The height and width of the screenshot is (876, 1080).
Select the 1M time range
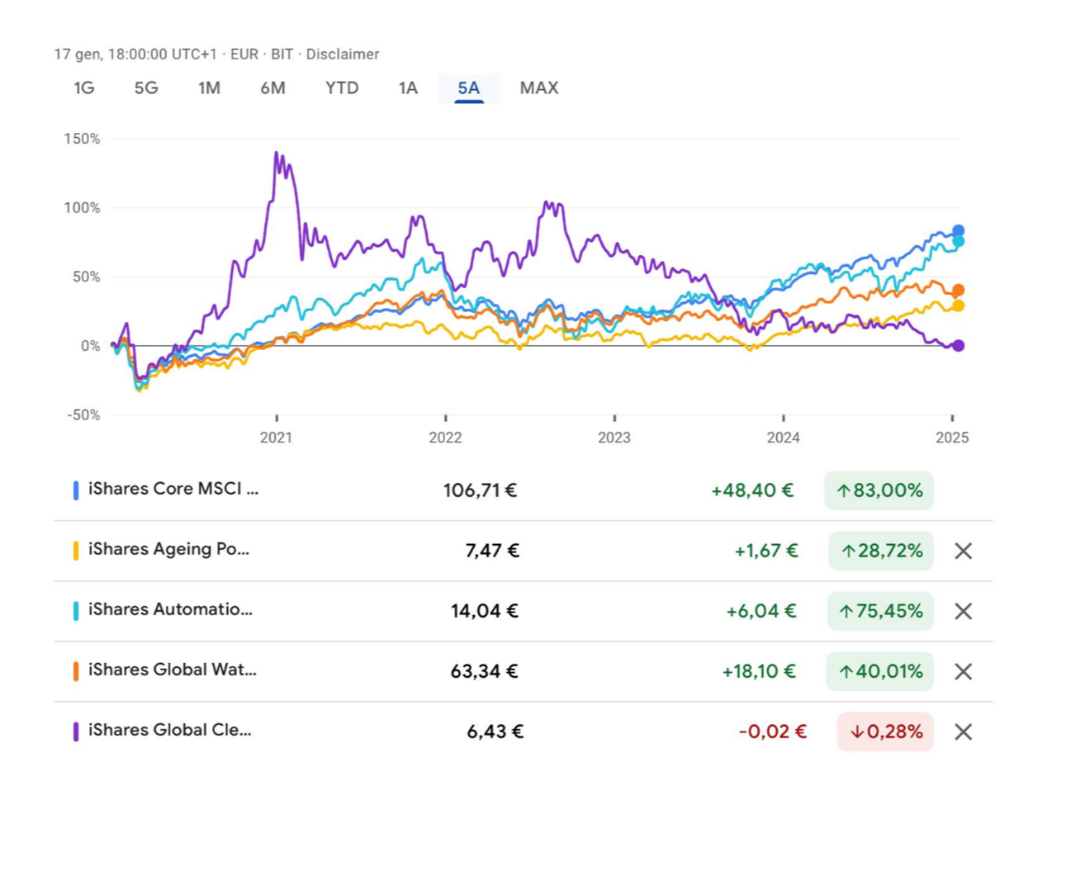(x=209, y=88)
